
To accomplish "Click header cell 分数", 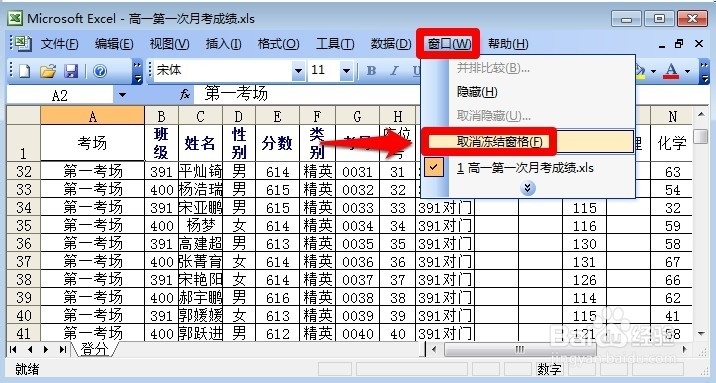I will click(277, 143).
